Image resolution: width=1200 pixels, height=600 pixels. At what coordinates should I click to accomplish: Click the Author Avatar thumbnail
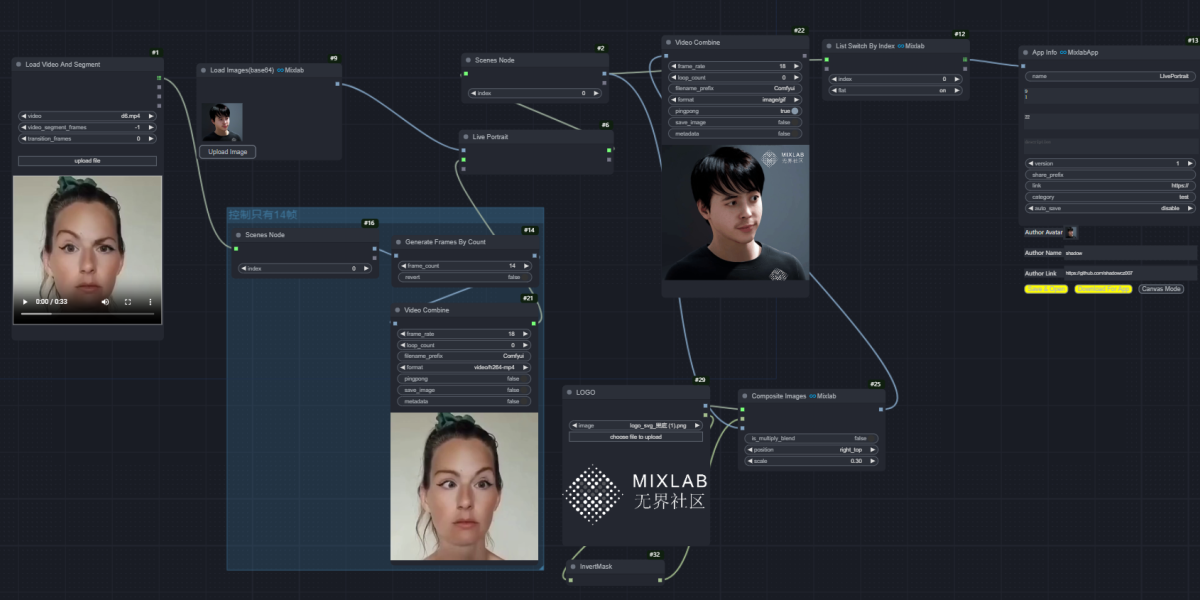(1071, 232)
